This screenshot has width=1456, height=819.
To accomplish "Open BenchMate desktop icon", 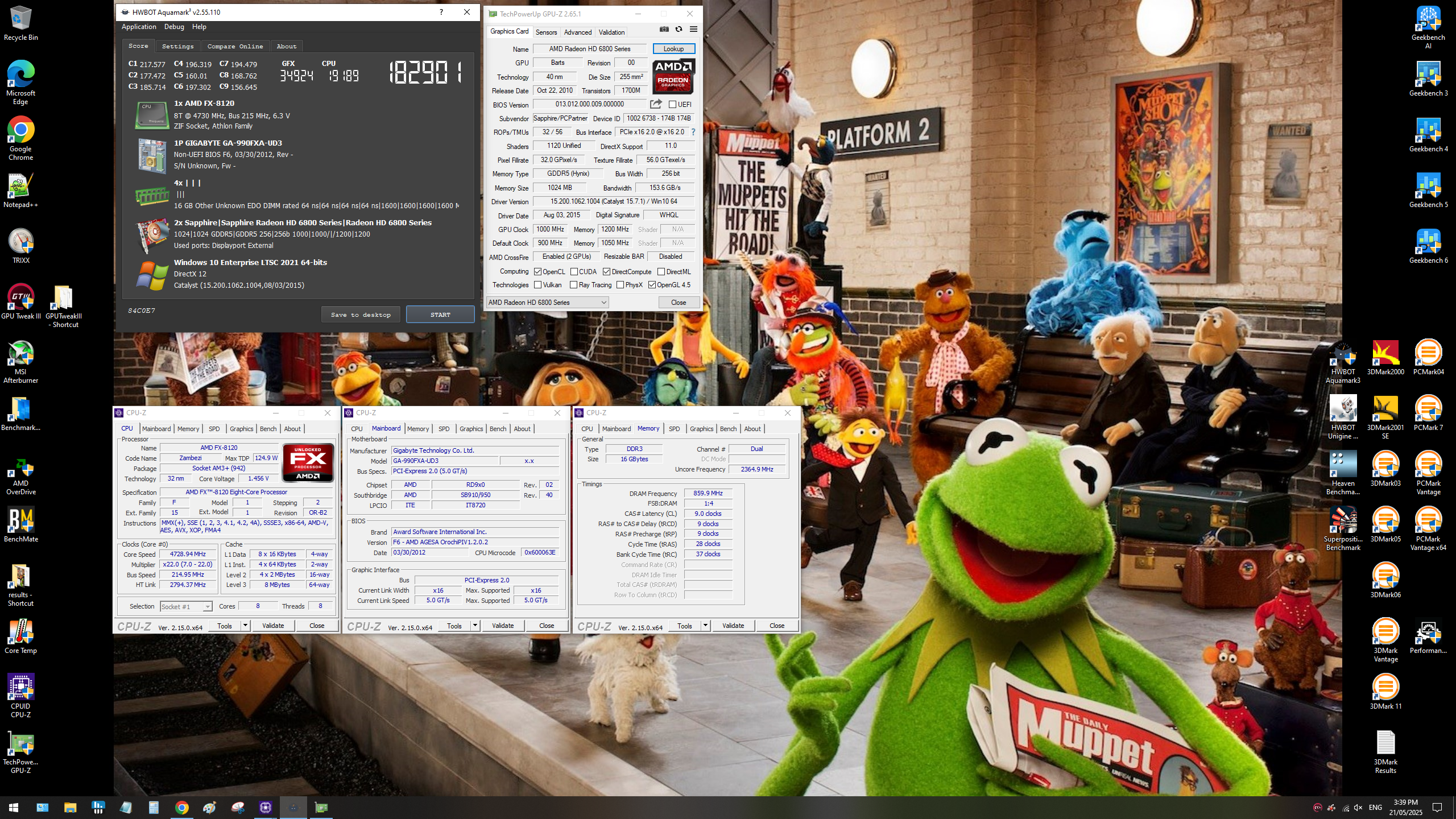I will coord(21,524).
